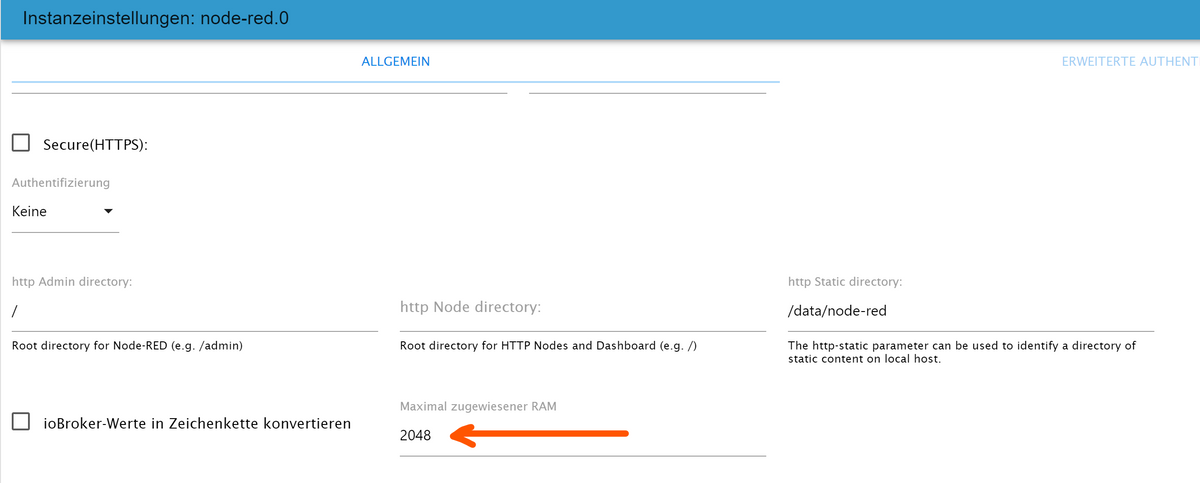Open the Authentifizierung dropdown showing Keine
Screen dimensions: 1200x483
[x=65, y=212]
